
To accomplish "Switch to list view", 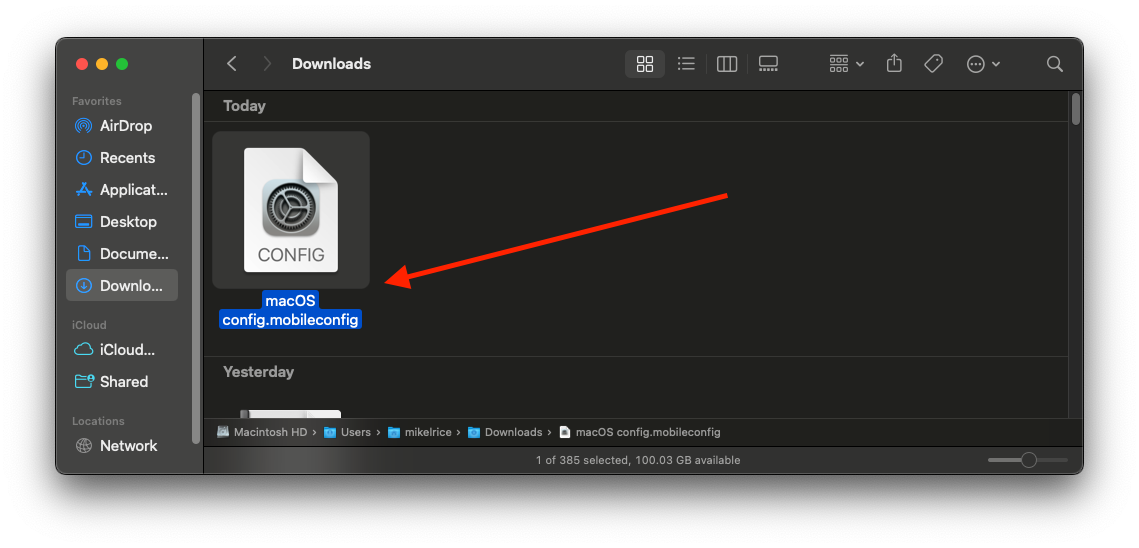I will tap(686, 64).
